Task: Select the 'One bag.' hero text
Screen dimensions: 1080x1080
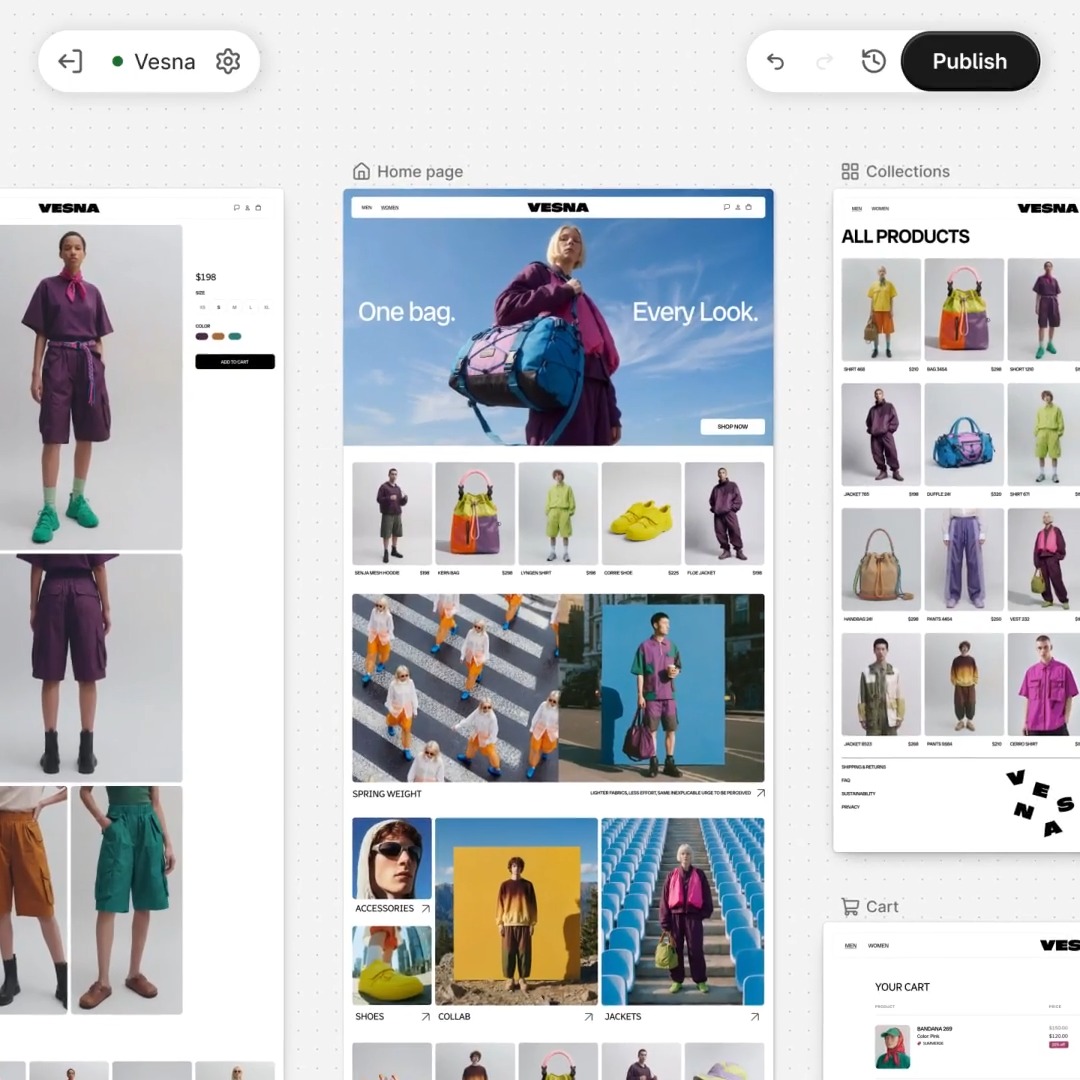Action: click(406, 312)
